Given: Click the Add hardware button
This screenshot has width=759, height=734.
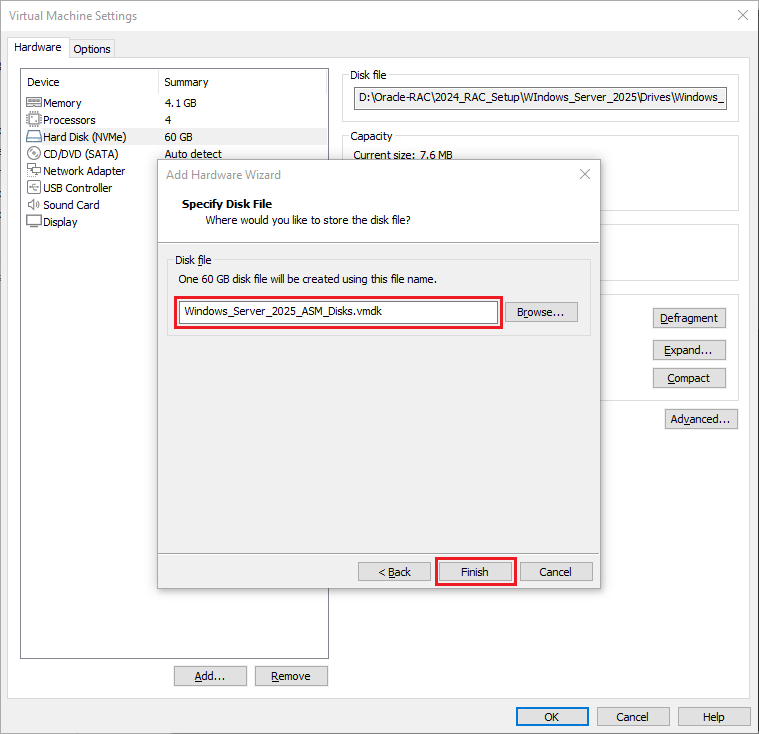Looking at the screenshot, I should 210,676.
